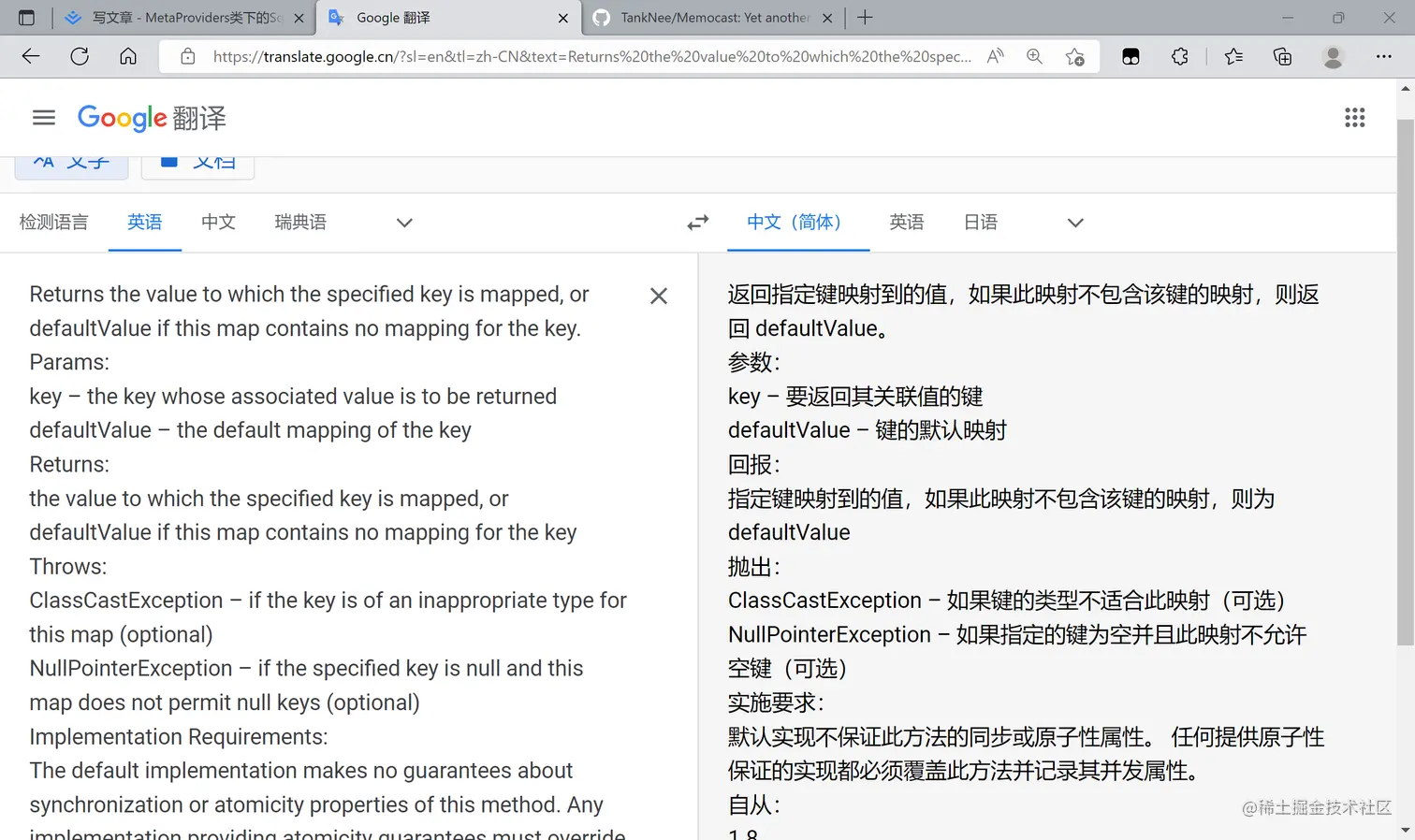Select 英语 as source language
Screen dimensions: 1415x840
coord(145,223)
